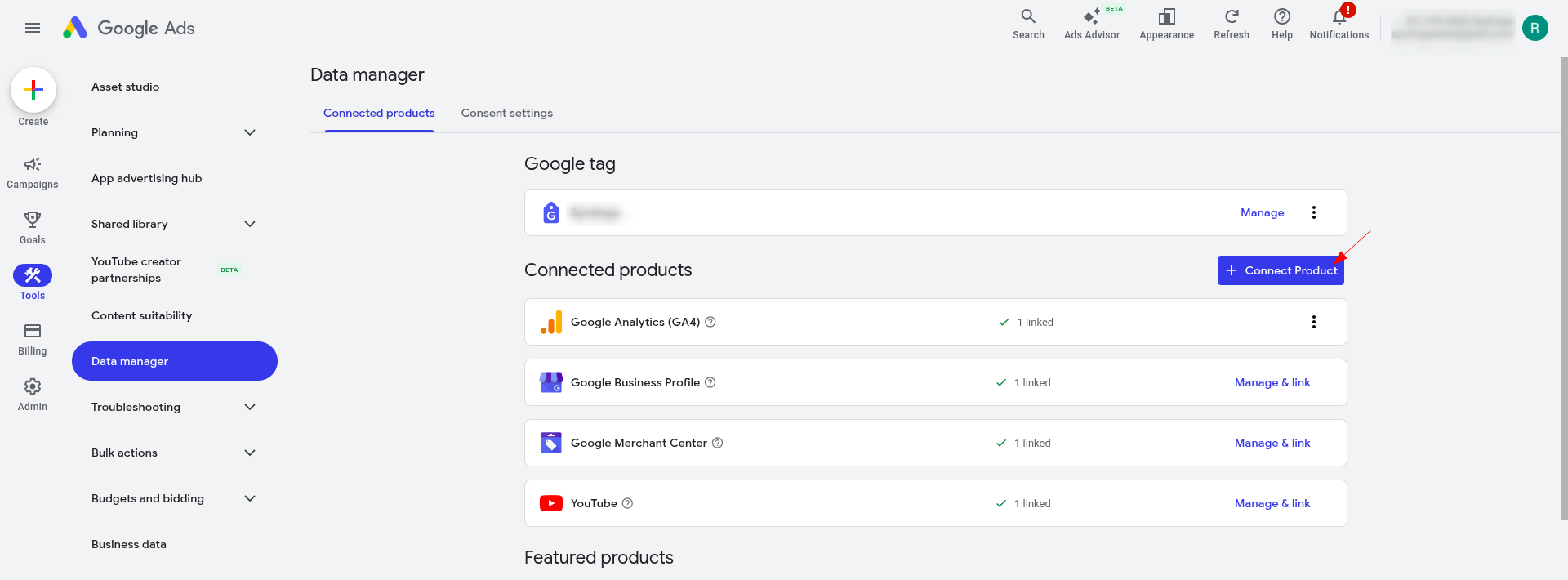Open Google tag more options menu

1314,212
